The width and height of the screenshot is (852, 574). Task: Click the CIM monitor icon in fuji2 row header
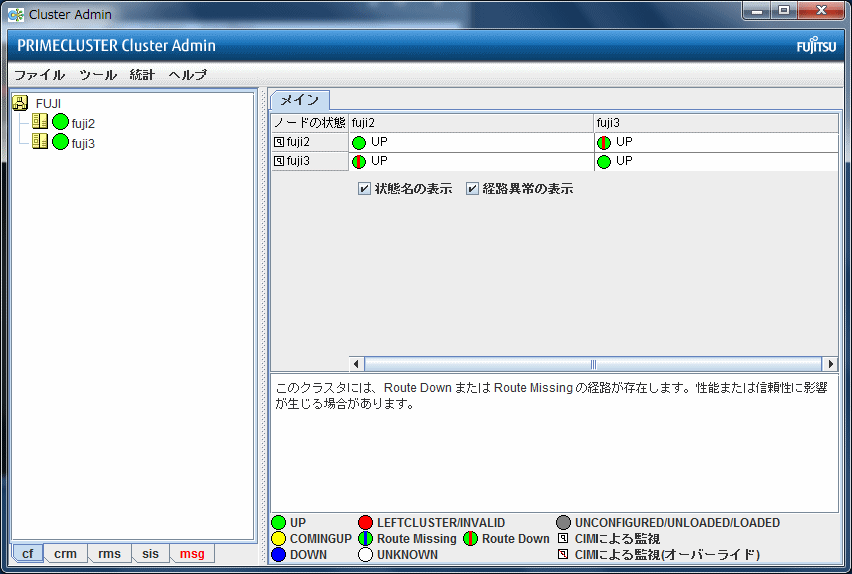[279, 142]
